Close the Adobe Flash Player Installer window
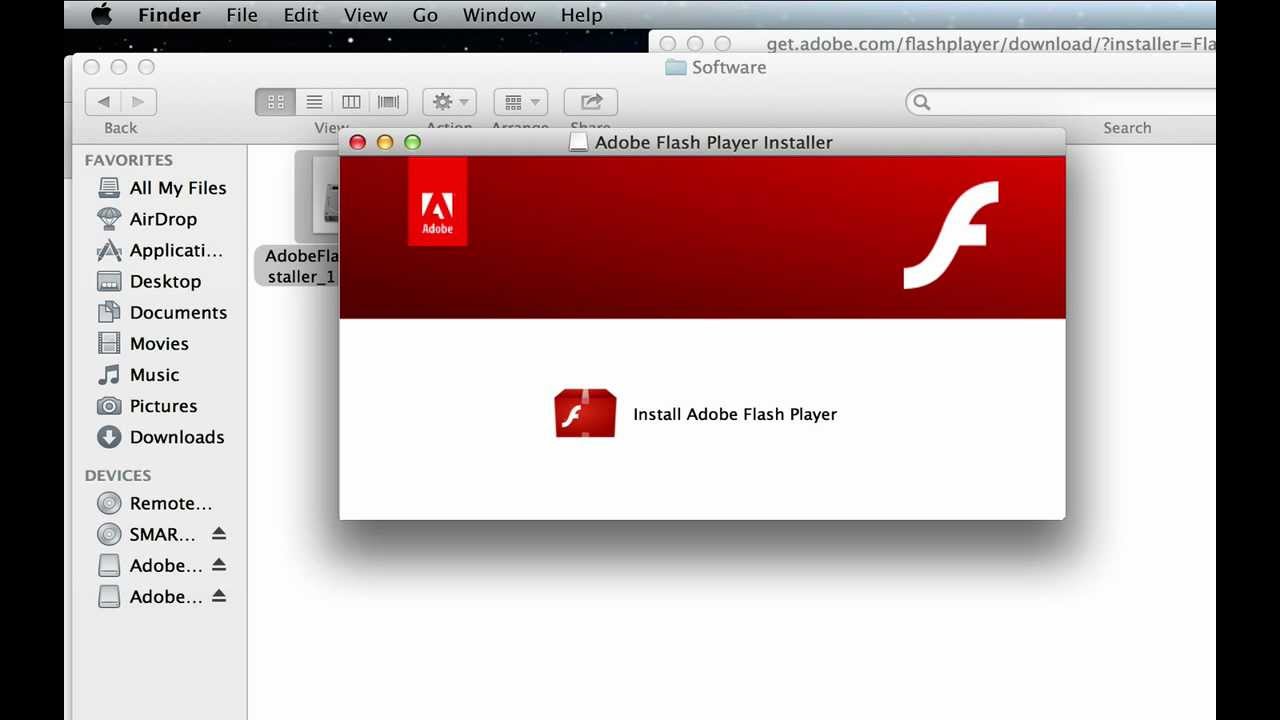Viewport: 1280px width, 720px height. tap(357, 142)
